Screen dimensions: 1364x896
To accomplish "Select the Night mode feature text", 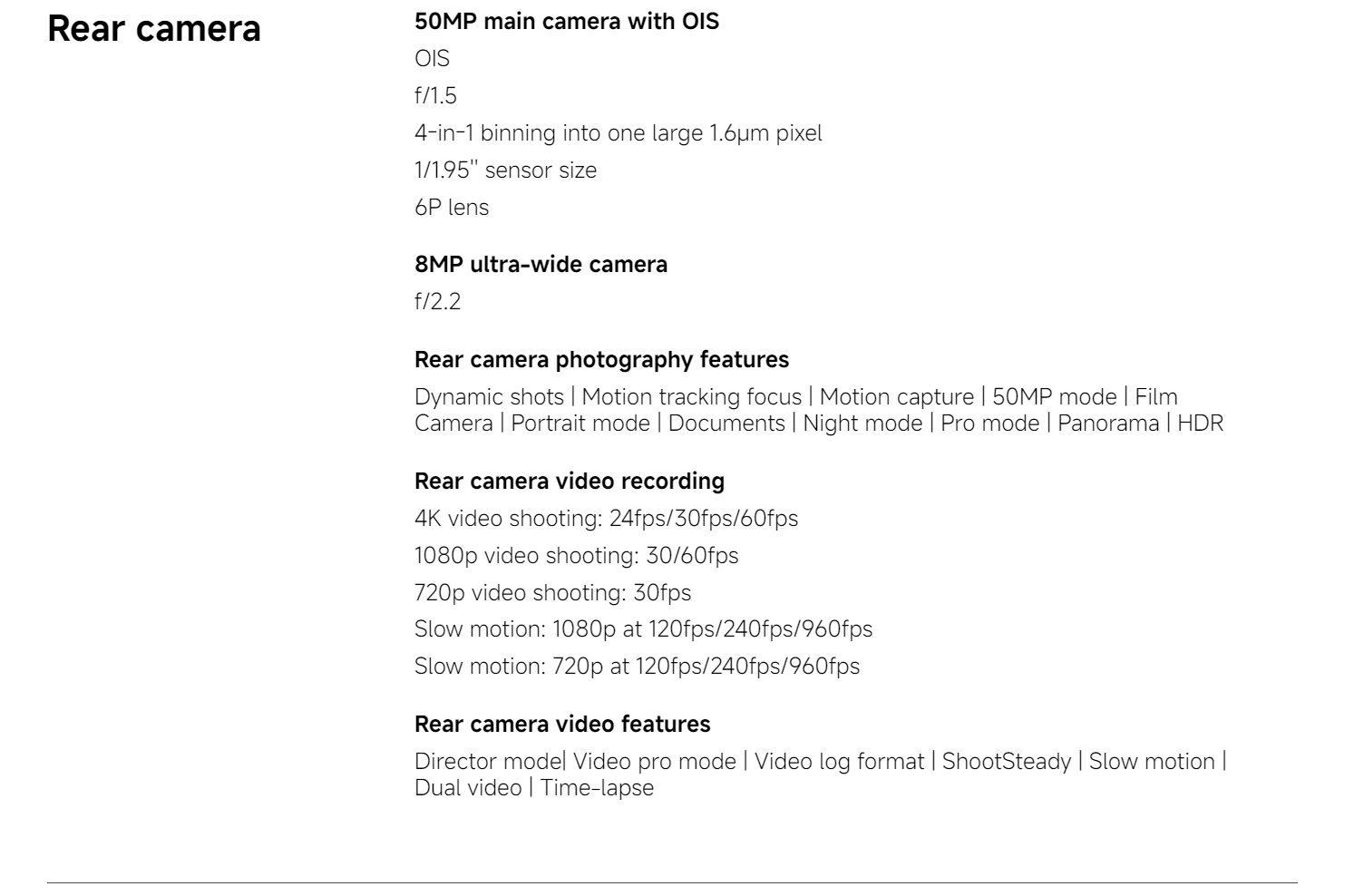I will (862, 423).
